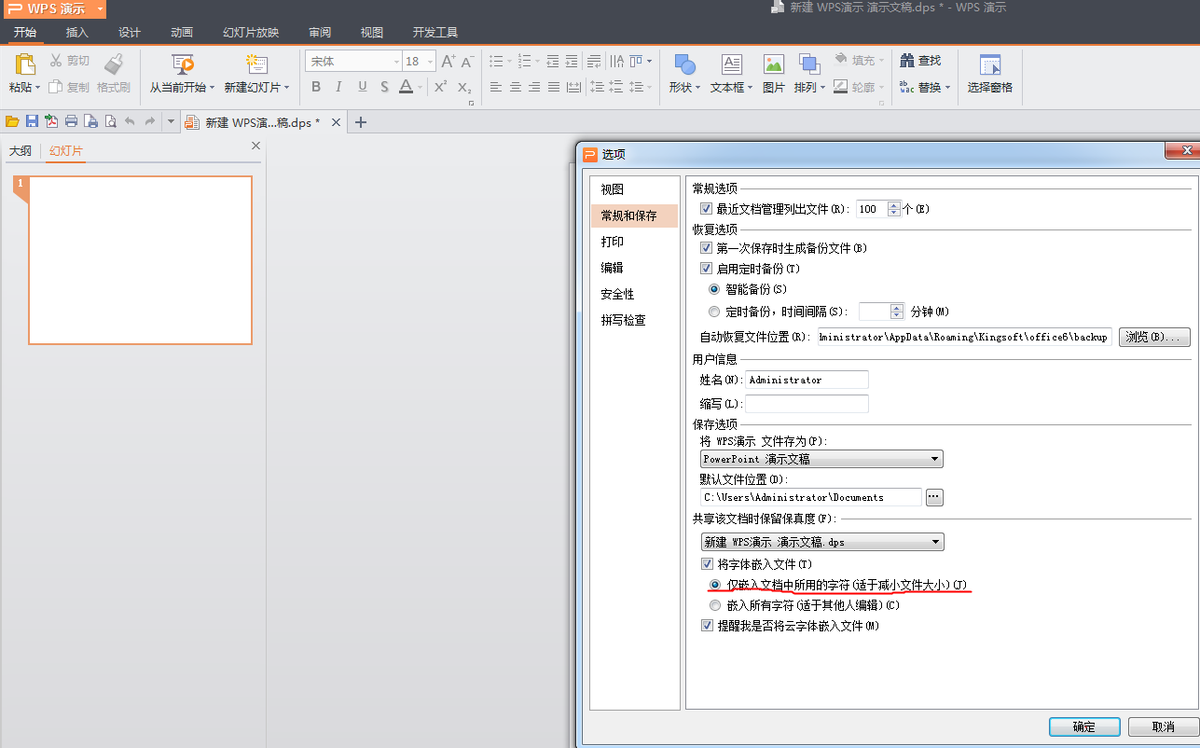Select 嵌入所有字符 radio option

[714, 605]
